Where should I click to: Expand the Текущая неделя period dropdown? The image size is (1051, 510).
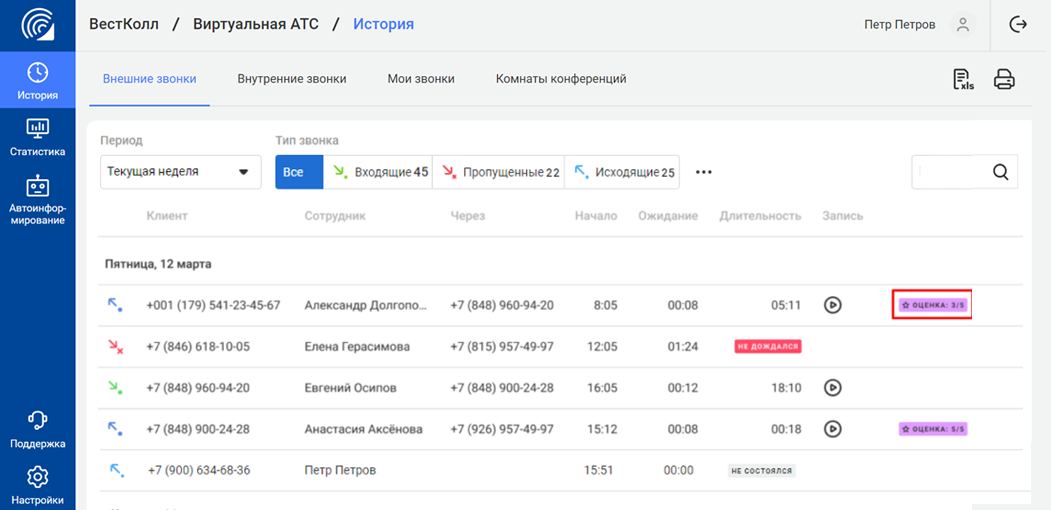[181, 172]
